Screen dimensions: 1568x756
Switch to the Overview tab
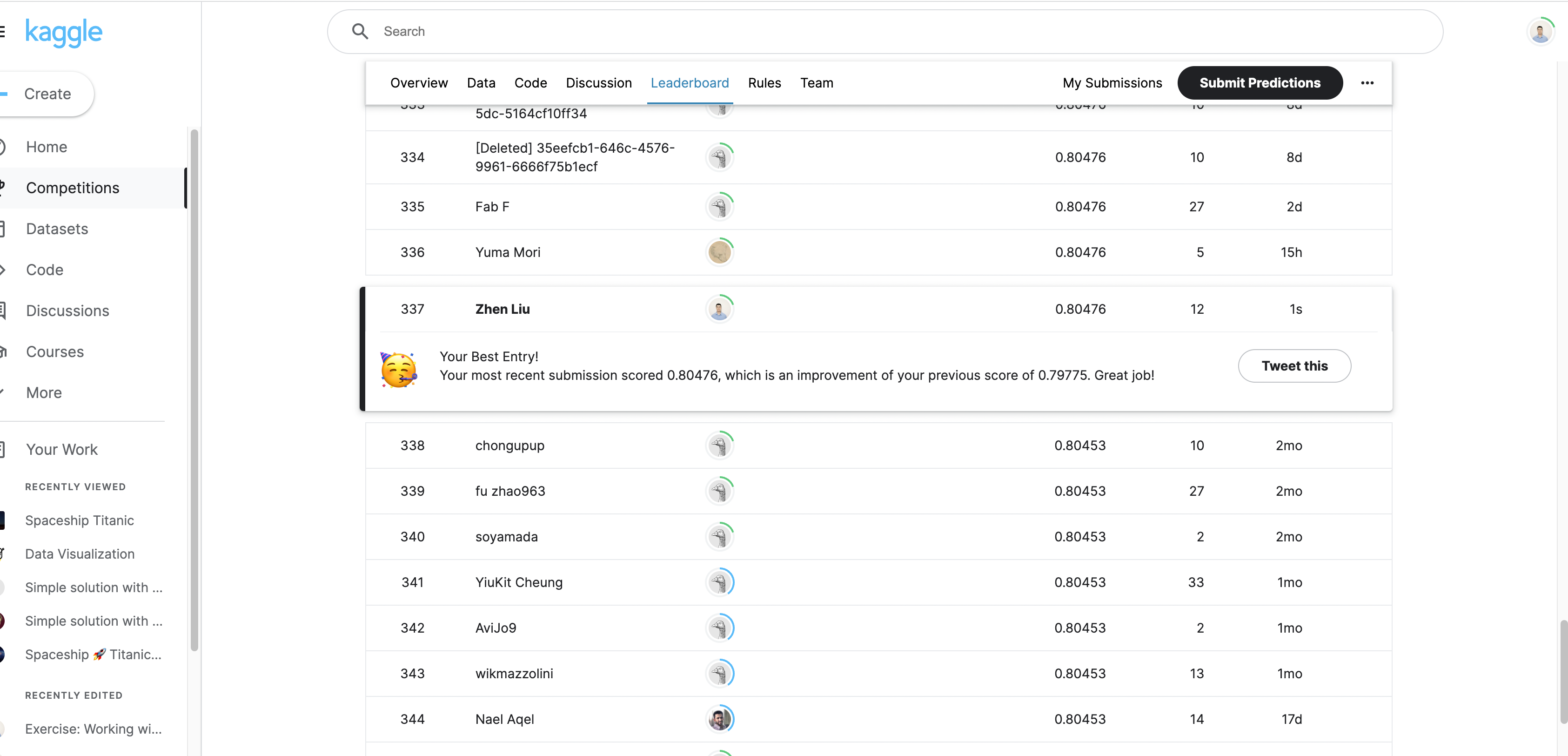click(x=419, y=83)
